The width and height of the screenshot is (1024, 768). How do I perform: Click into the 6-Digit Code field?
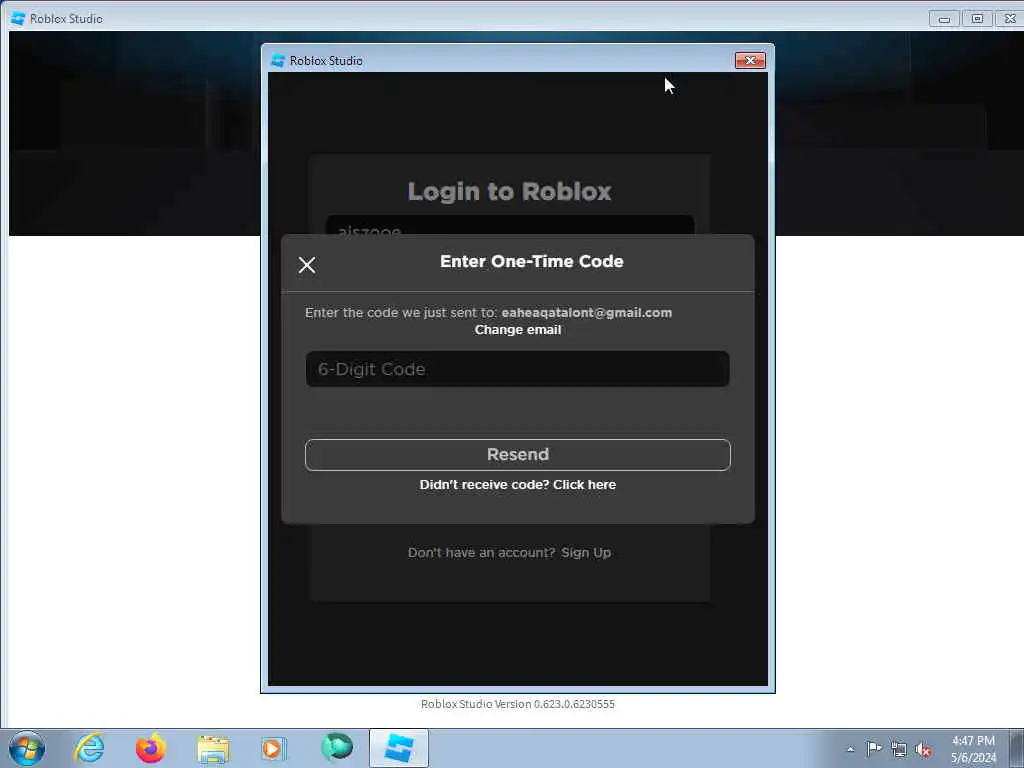[517, 369]
